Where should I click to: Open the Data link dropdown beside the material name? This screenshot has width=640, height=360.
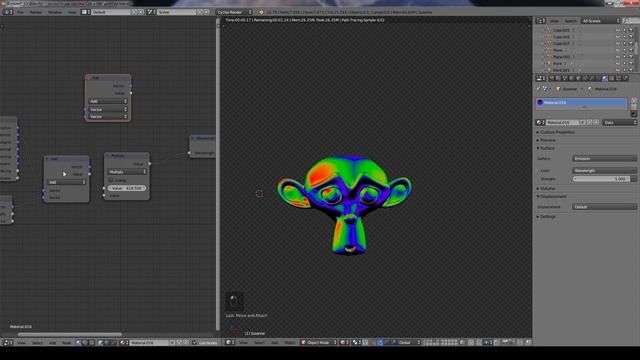(620, 122)
